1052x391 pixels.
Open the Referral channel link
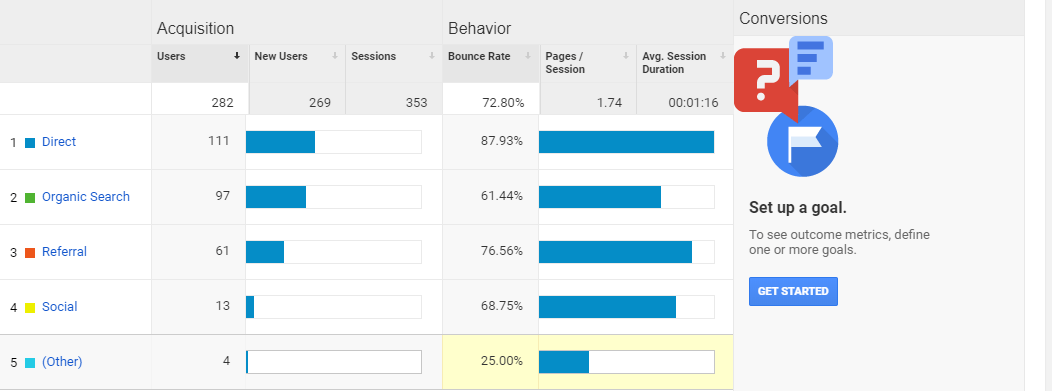[x=64, y=252]
